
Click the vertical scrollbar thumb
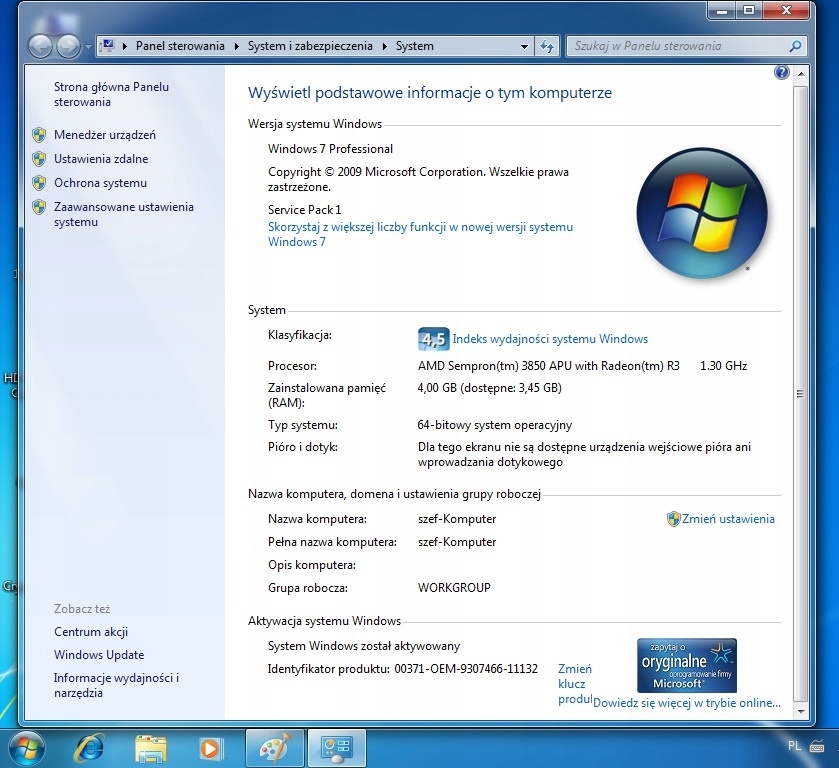tap(800, 393)
